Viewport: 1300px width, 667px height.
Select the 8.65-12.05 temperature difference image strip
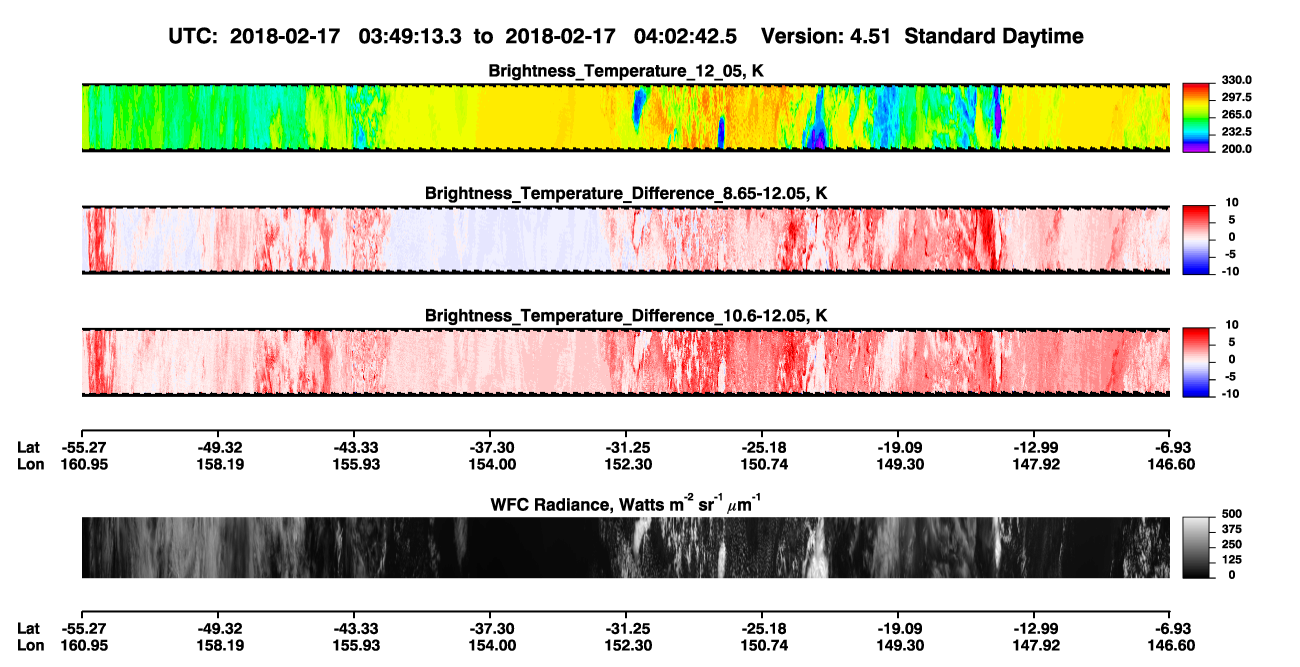pyautogui.click(x=625, y=239)
